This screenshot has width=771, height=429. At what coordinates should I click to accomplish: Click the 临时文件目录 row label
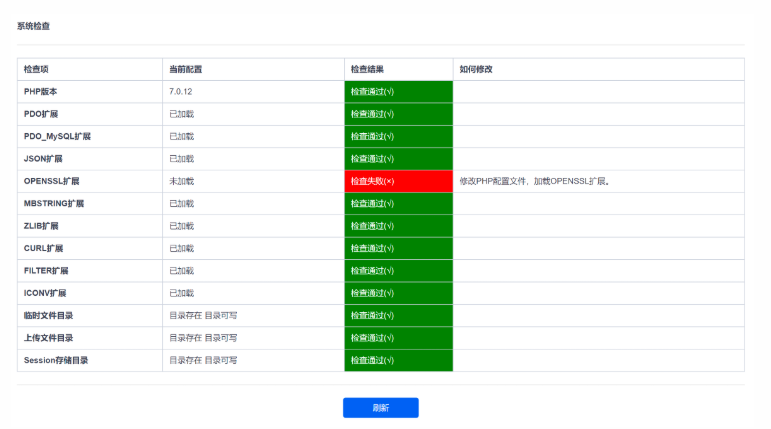click(48, 316)
